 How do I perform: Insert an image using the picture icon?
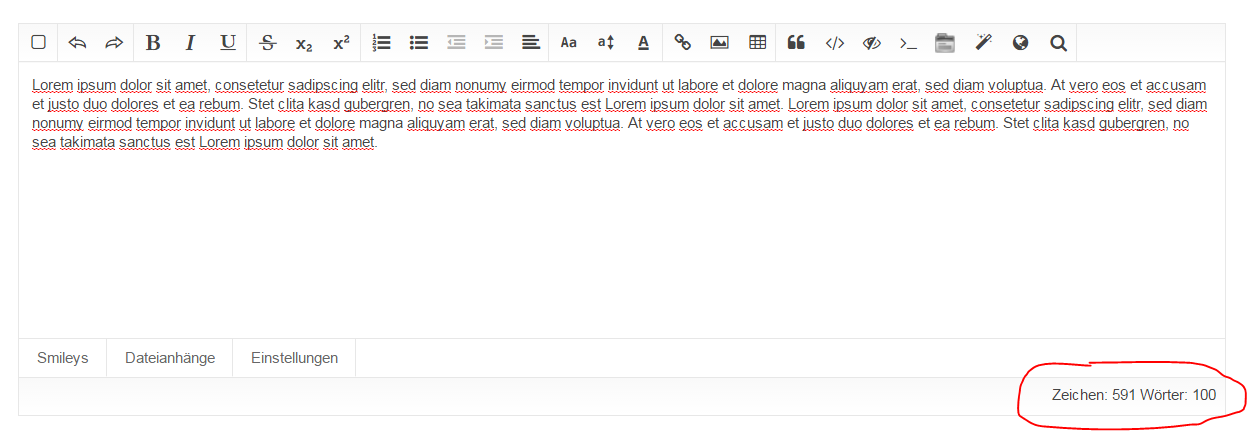click(x=719, y=42)
